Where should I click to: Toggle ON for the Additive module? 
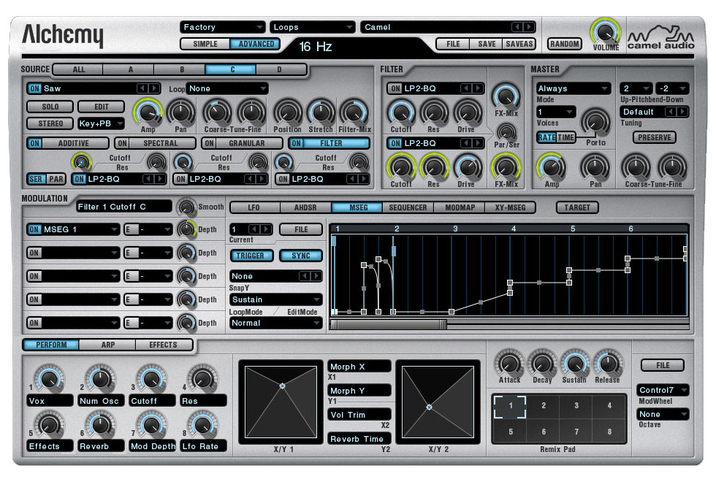click(x=34, y=143)
